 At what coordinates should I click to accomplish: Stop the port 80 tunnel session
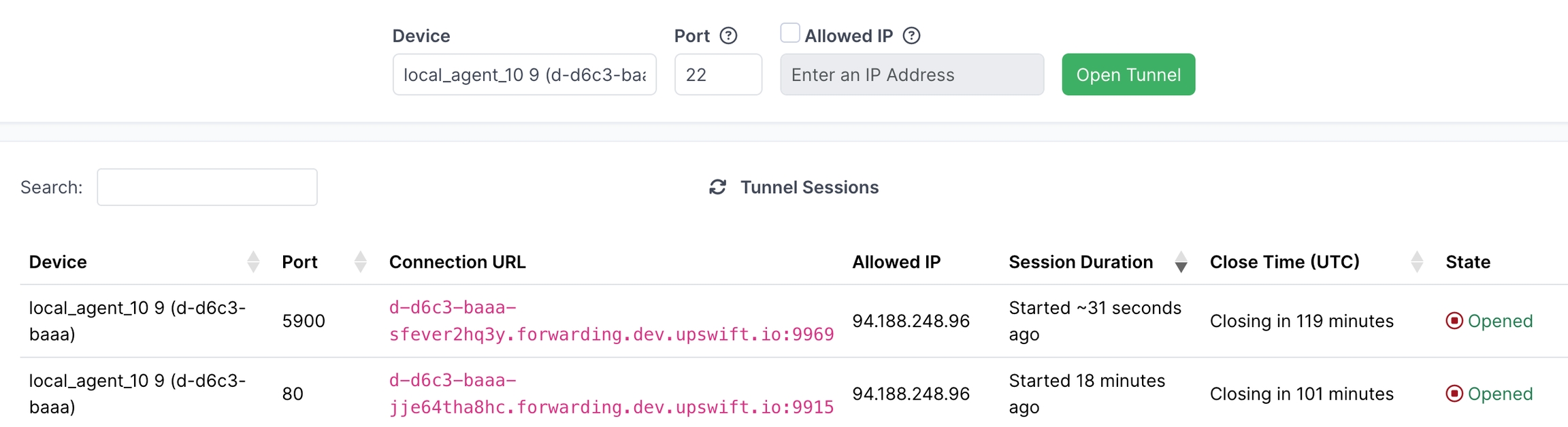(1454, 394)
